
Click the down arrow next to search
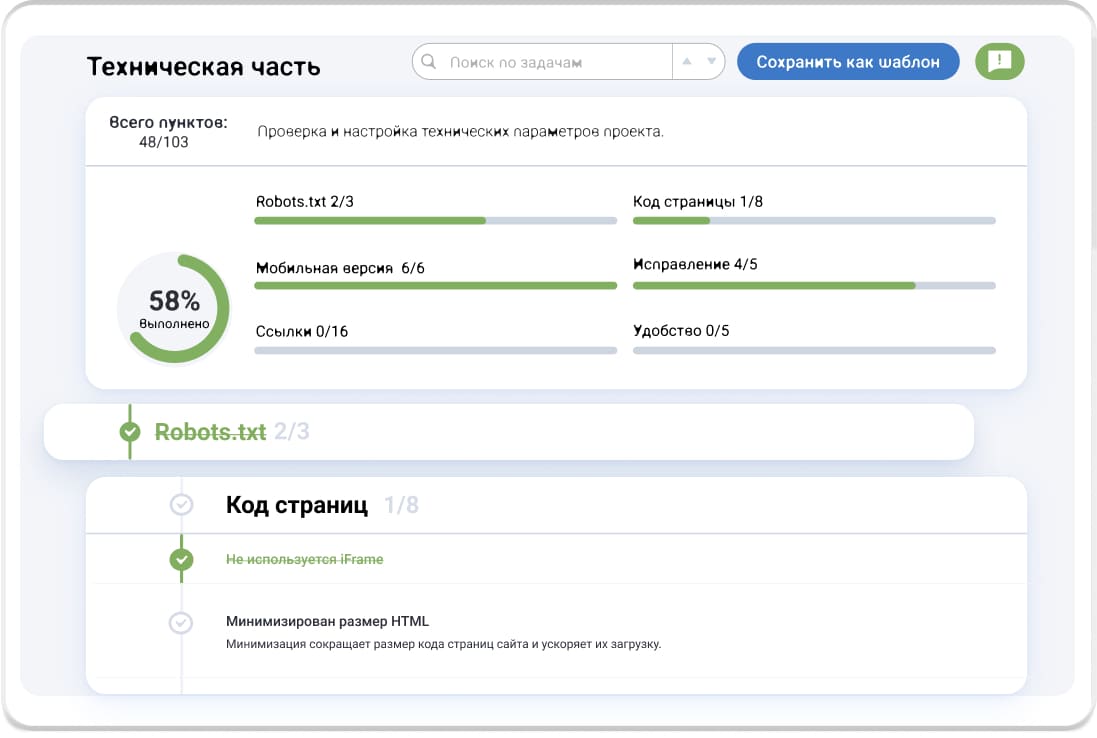[x=711, y=62]
